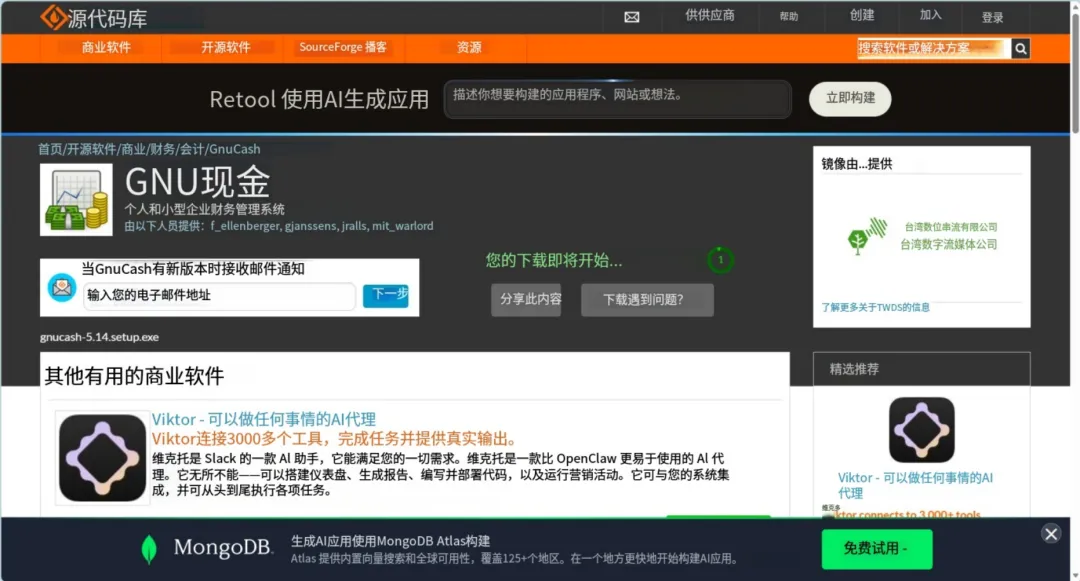The image size is (1080, 581).
Task: Click the gnucash-5.14.setup.exe filename text
Action: [99, 337]
